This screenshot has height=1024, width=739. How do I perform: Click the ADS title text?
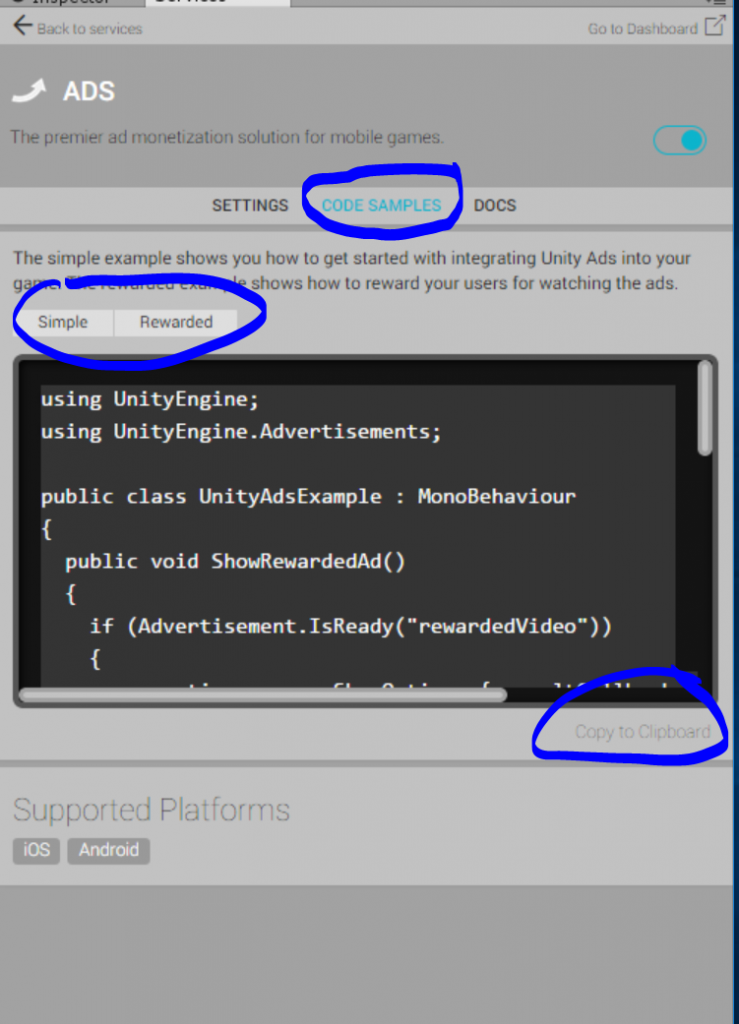coord(89,91)
